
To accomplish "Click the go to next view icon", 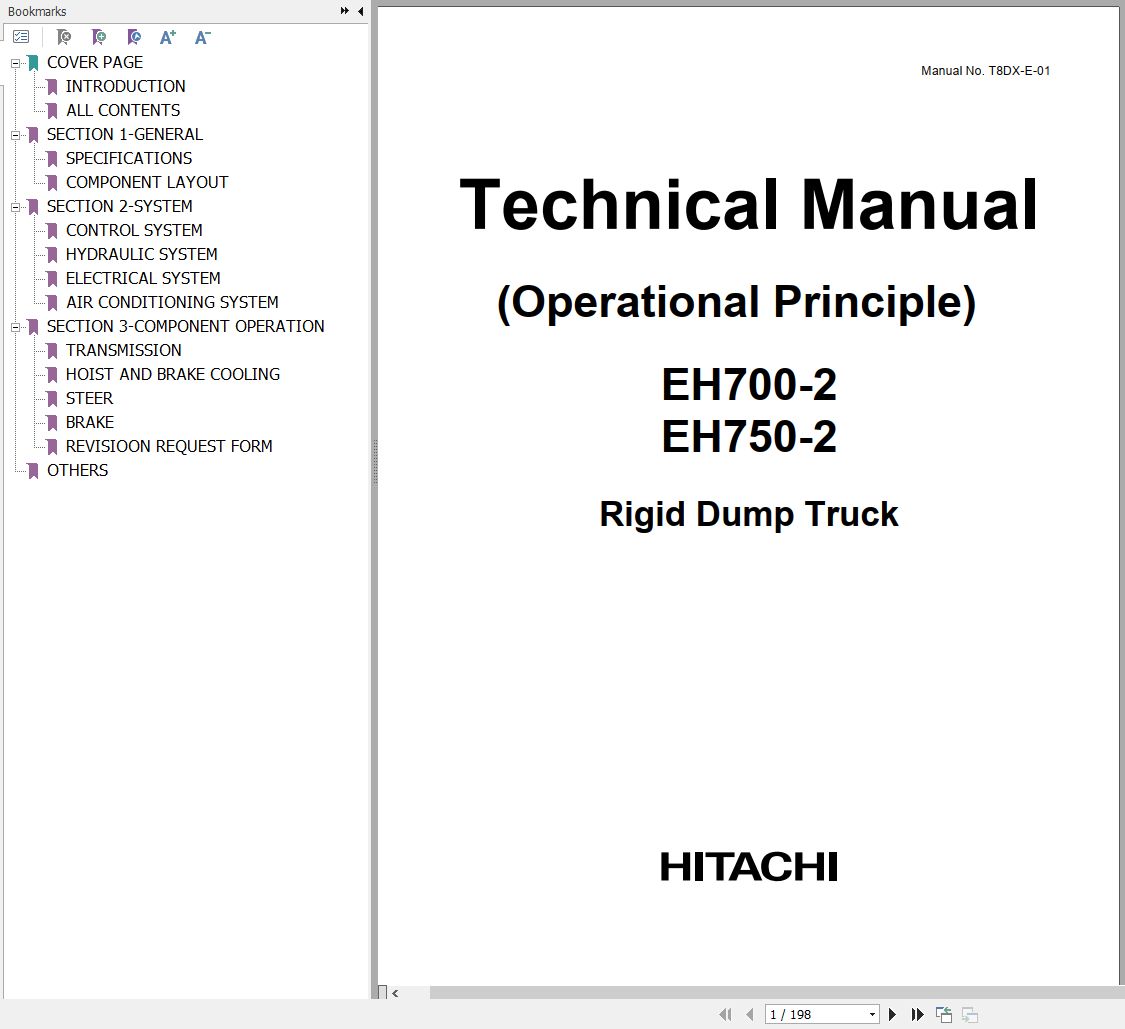I will (970, 1015).
